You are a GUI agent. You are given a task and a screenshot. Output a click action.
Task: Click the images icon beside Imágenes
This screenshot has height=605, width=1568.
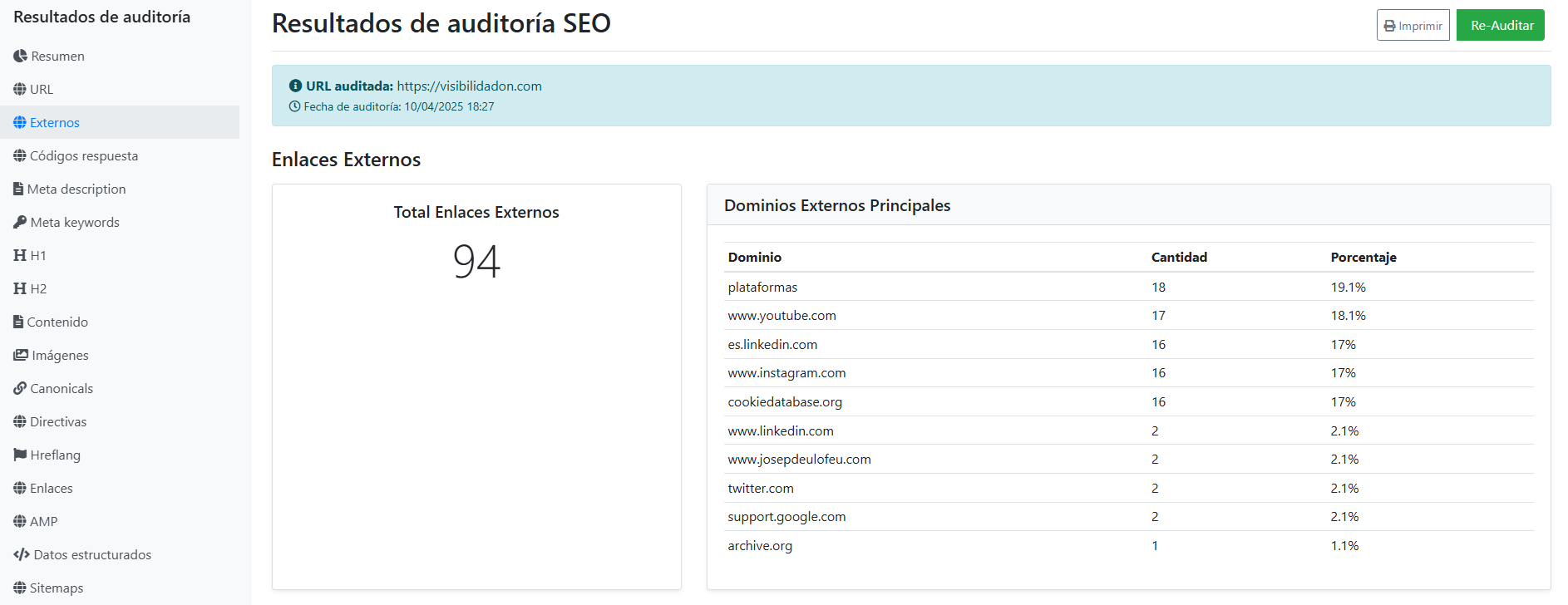click(x=21, y=355)
